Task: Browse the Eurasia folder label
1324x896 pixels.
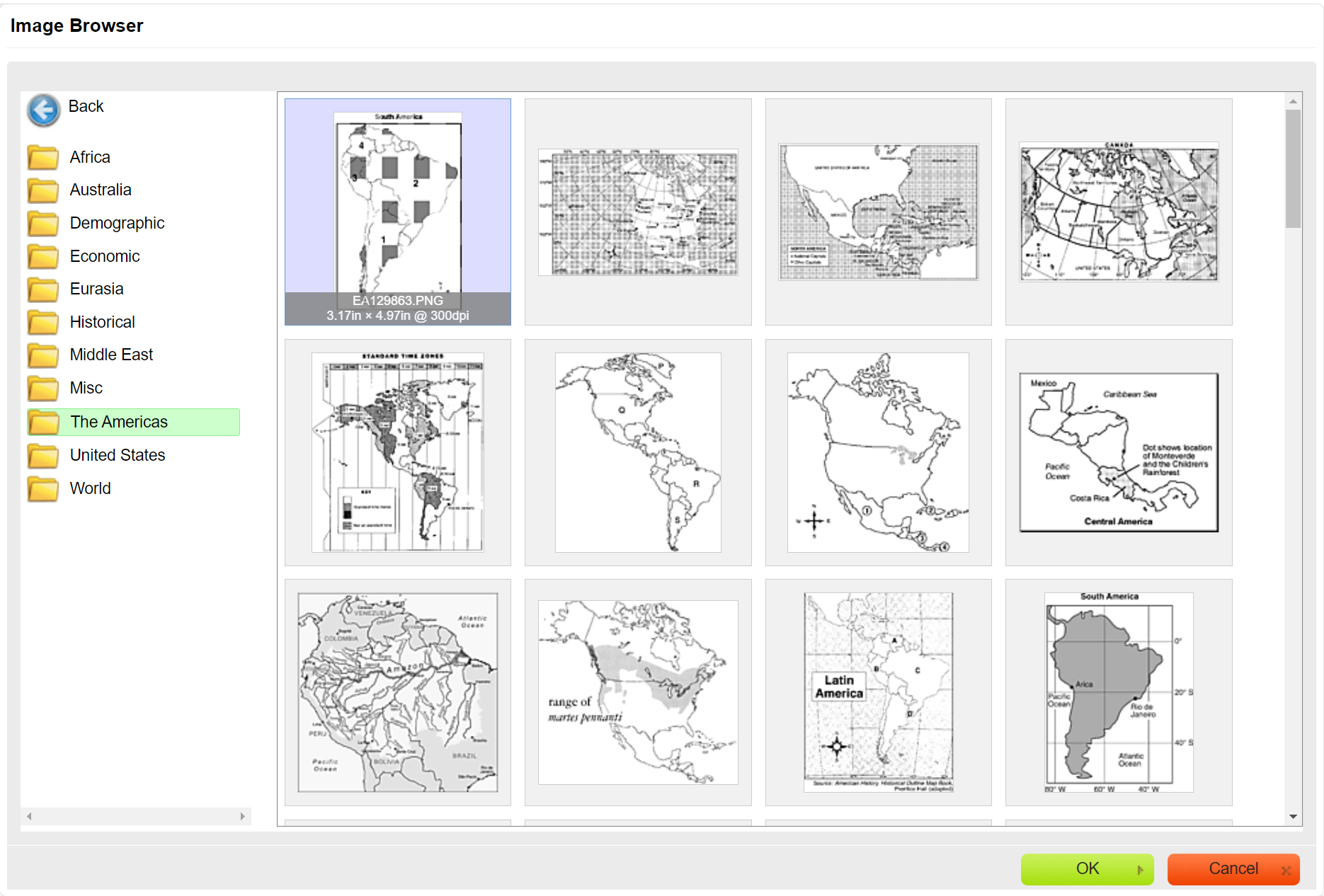Action: pos(96,289)
